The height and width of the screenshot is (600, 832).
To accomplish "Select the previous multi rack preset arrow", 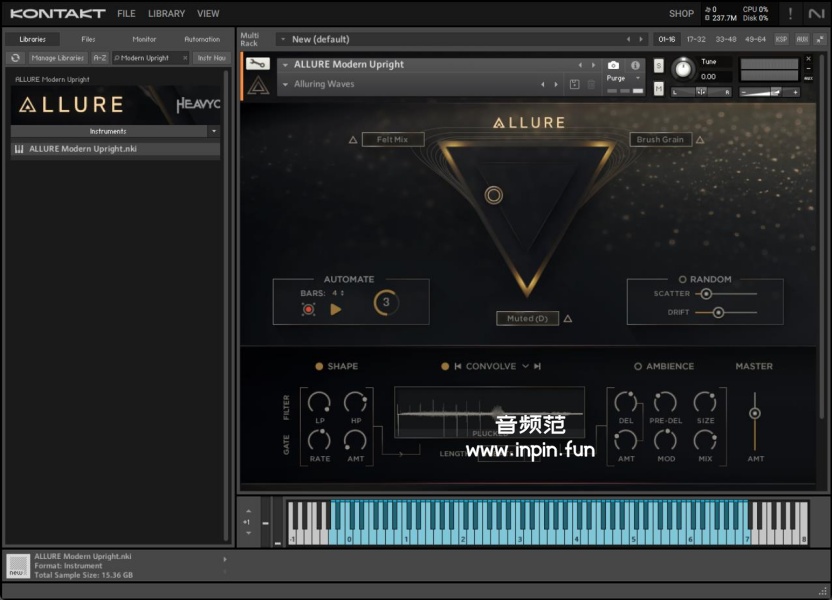I will [628, 39].
